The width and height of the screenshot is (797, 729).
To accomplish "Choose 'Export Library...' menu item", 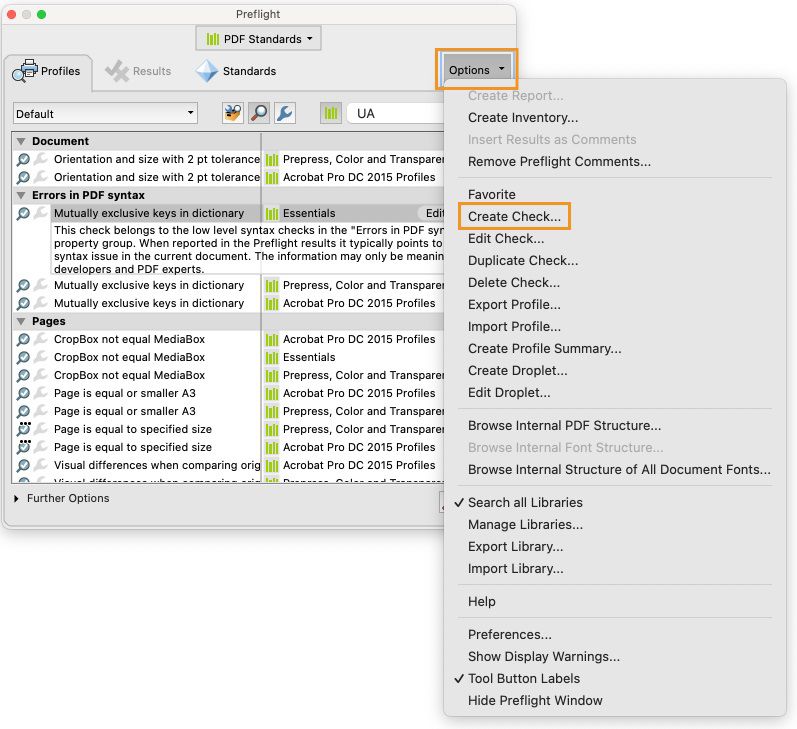I will click(515, 546).
